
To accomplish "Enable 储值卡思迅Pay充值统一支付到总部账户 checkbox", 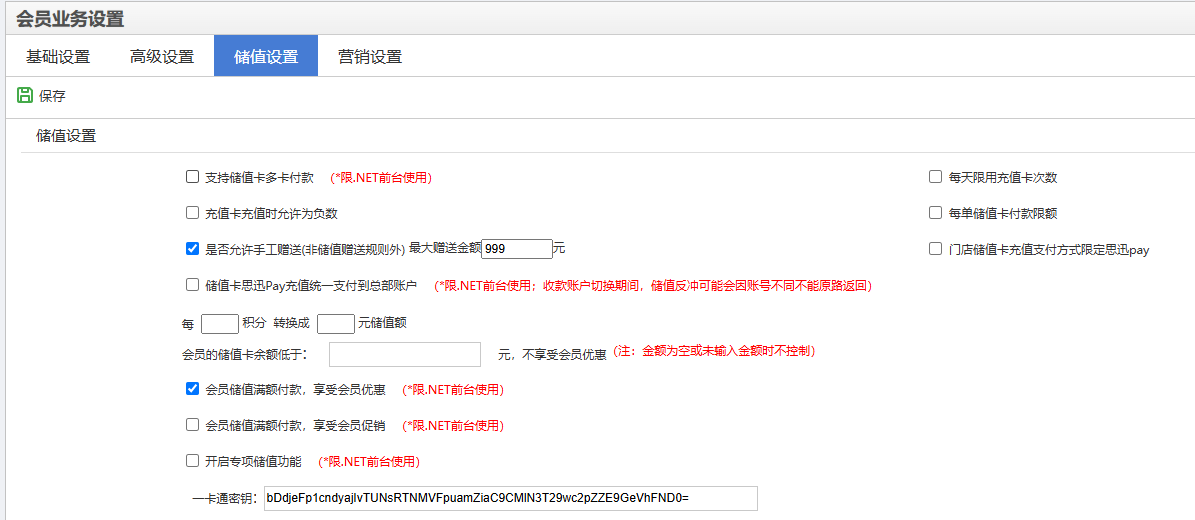I will pos(193,285).
